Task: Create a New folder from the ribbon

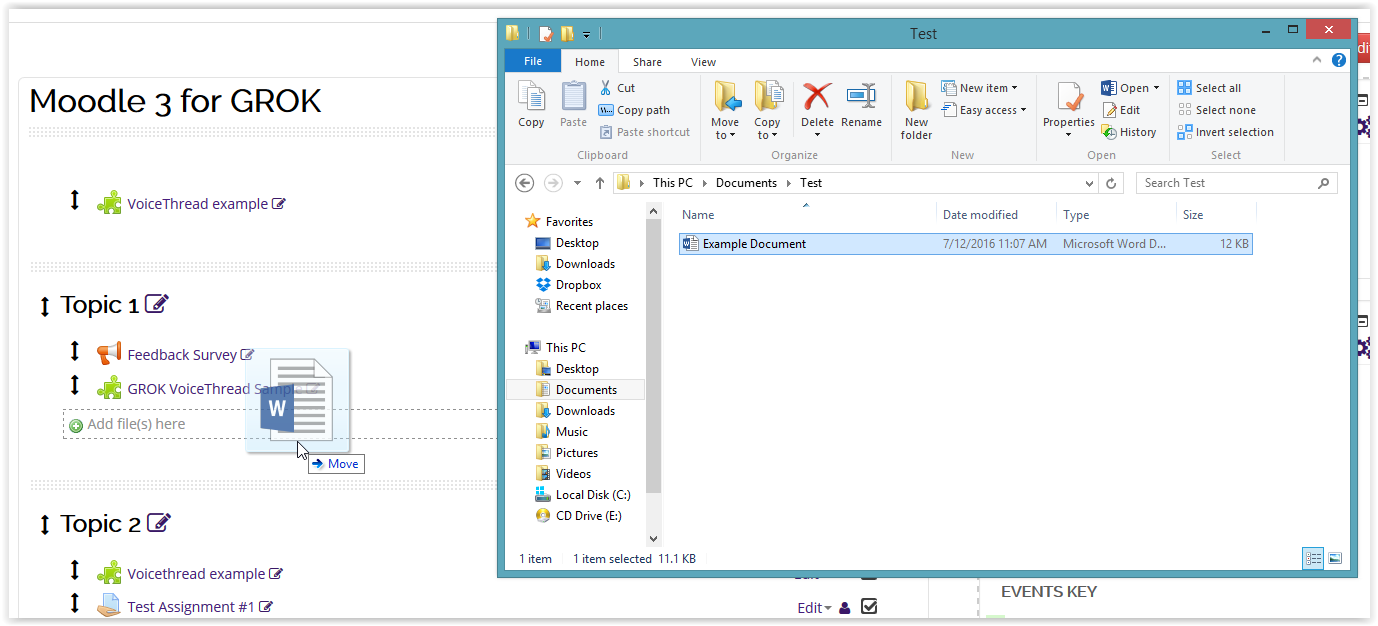Action: tap(917, 110)
